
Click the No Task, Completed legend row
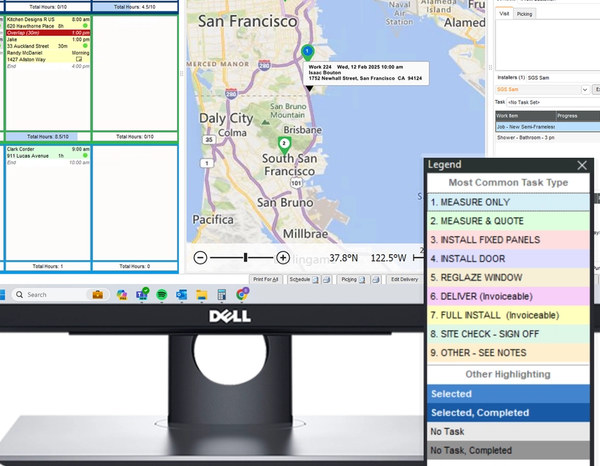508,450
